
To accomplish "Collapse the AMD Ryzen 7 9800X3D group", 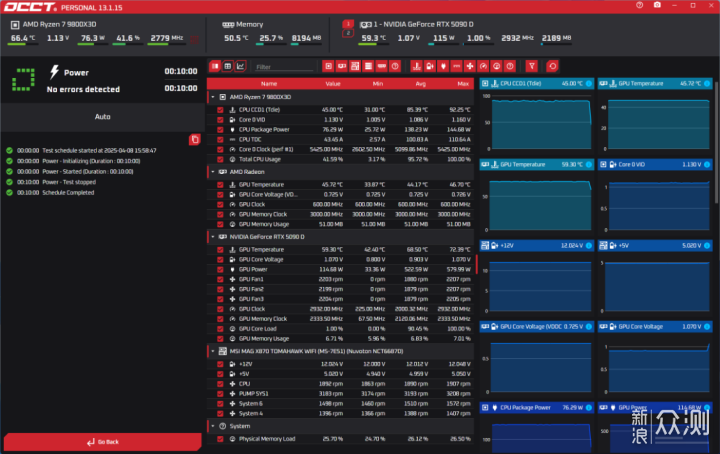I will [213, 97].
